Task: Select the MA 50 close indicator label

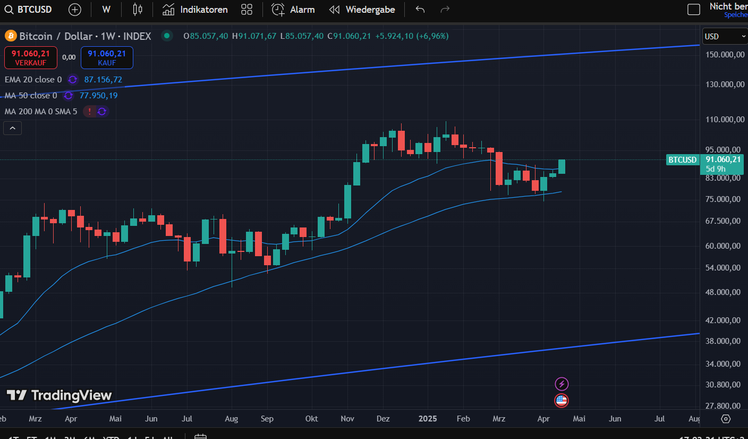Action: [x=31, y=95]
